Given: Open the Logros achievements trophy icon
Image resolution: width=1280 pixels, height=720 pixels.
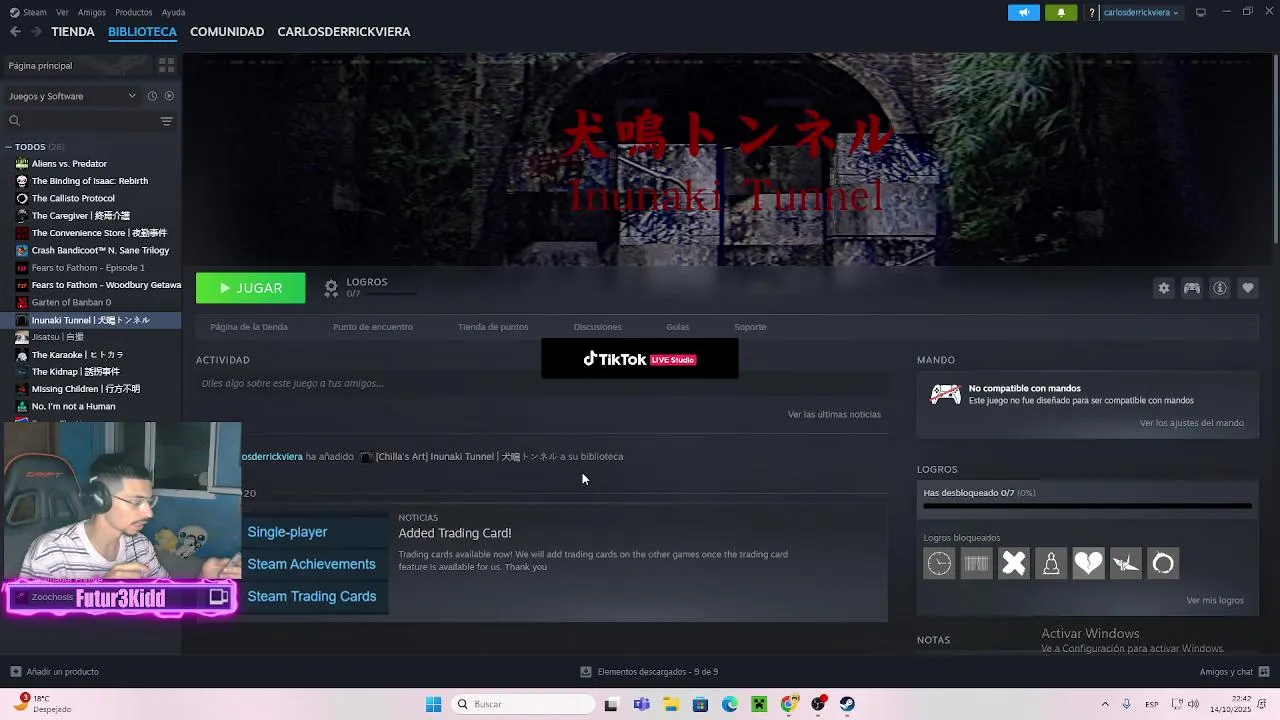Looking at the screenshot, I should [x=331, y=288].
